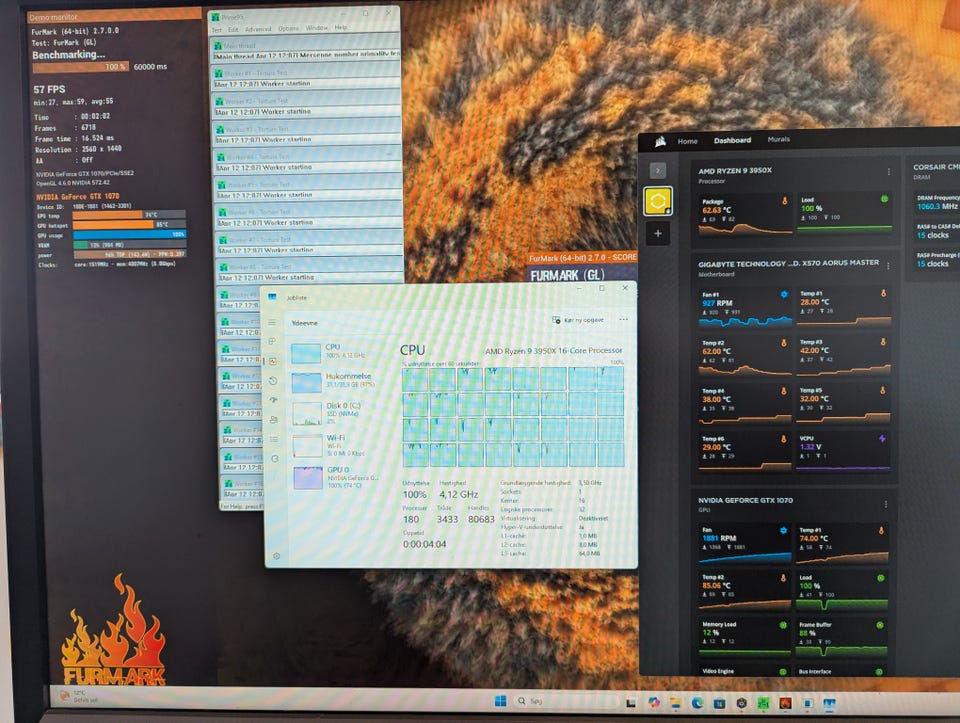The height and width of the screenshot is (723, 960).
Task: Click the purple voltage icon on the VCPU tile
Action: [x=882, y=438]
